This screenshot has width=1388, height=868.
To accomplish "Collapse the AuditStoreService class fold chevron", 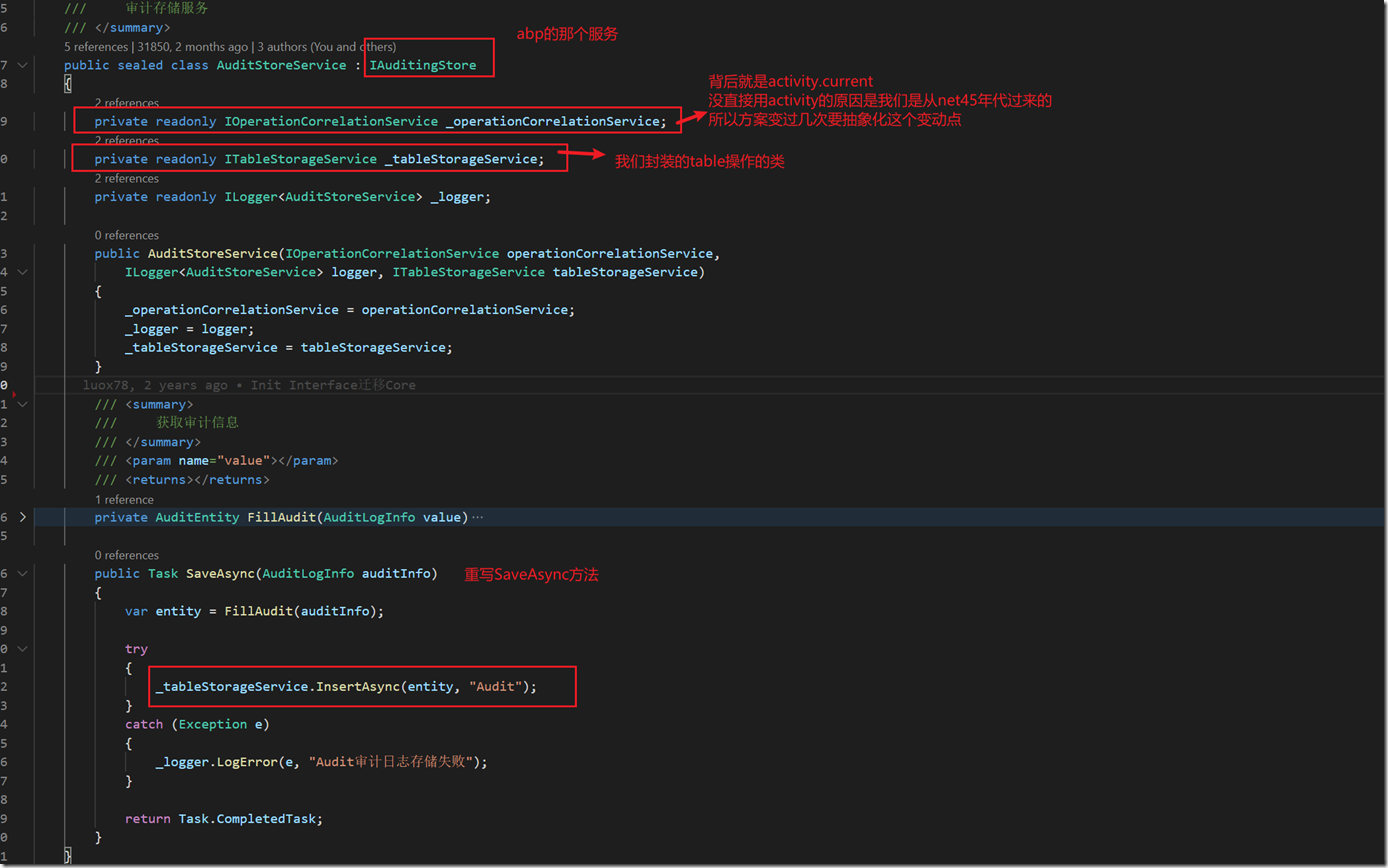I will [22, 65].
